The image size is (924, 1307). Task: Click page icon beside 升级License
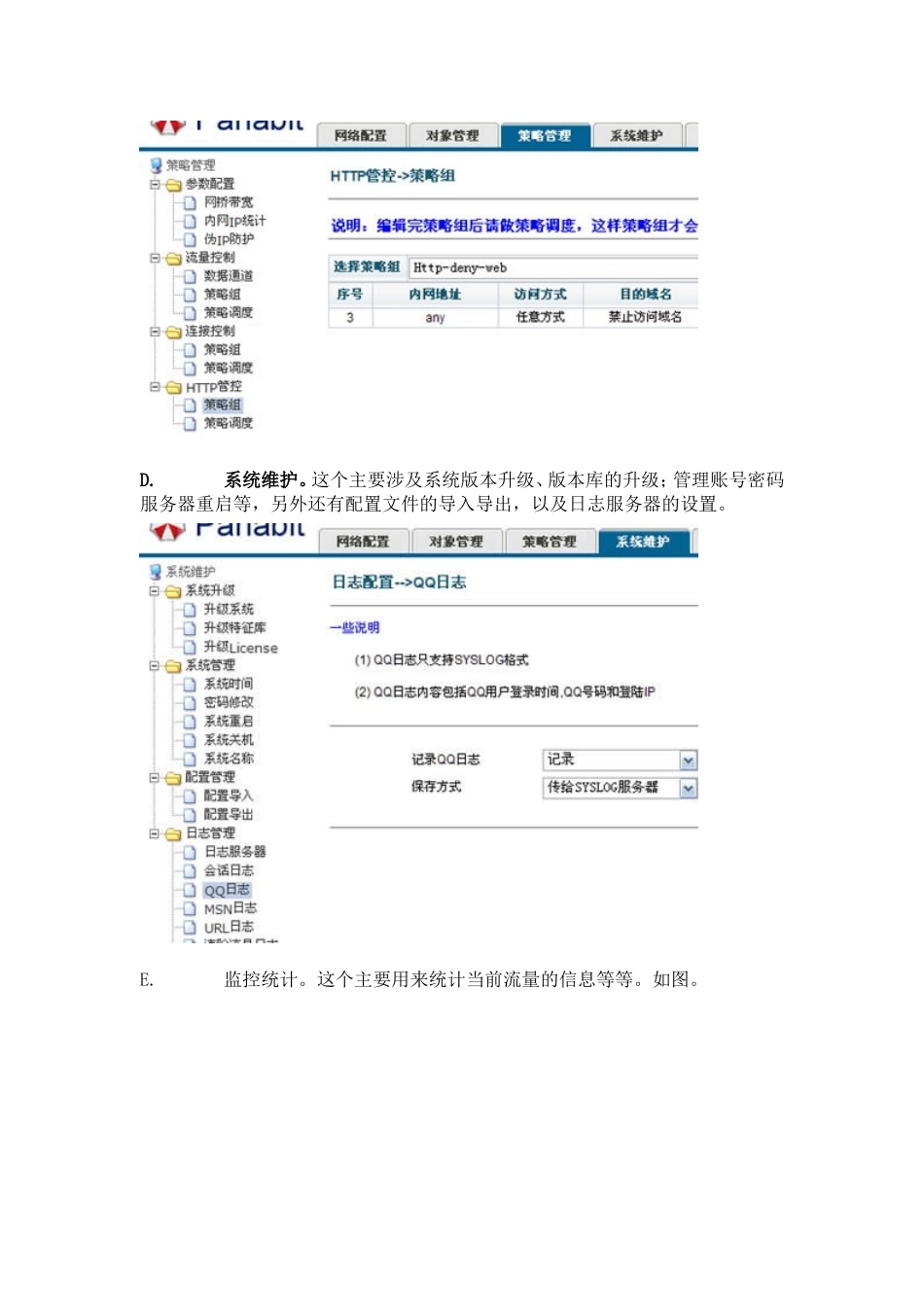click(191, 647)
